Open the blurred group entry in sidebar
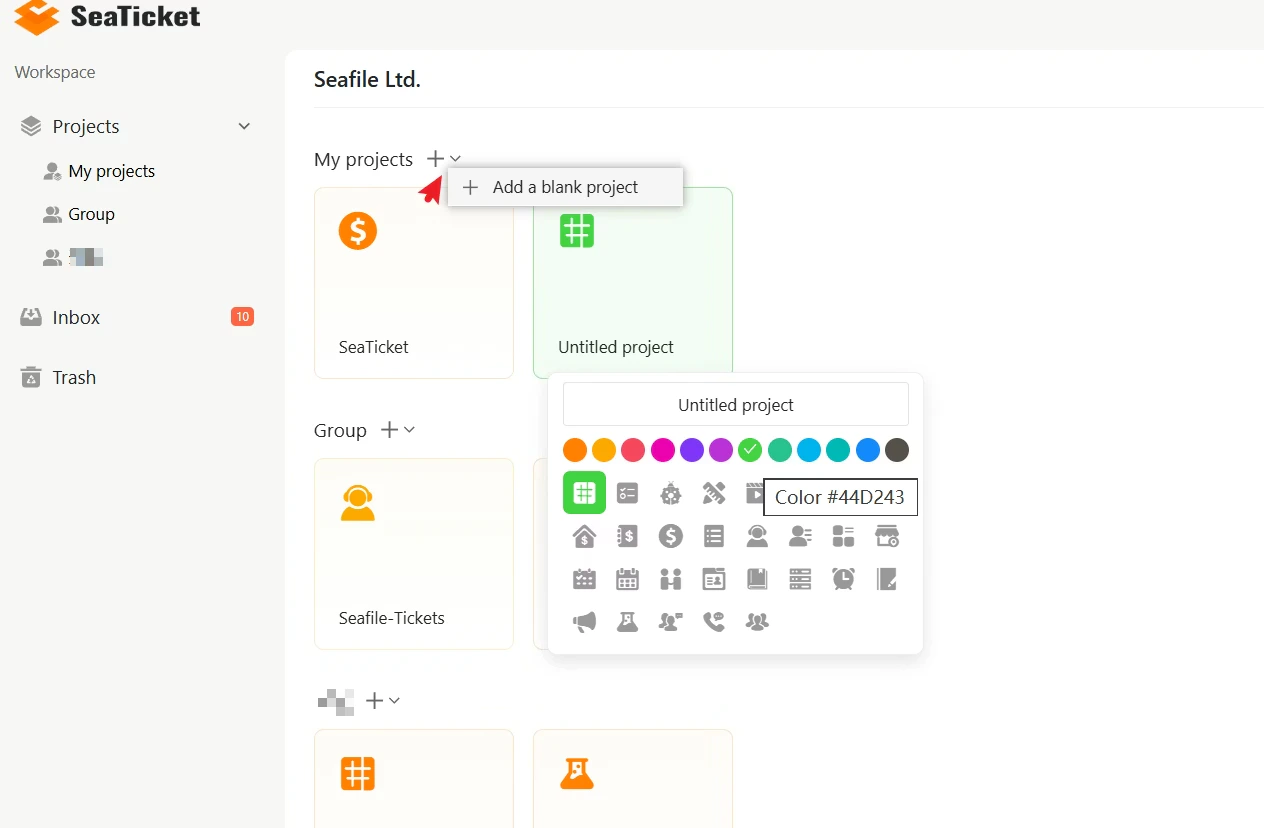Image resolution: width=1264 pixels, height=828 pixels. pos(73,257)
